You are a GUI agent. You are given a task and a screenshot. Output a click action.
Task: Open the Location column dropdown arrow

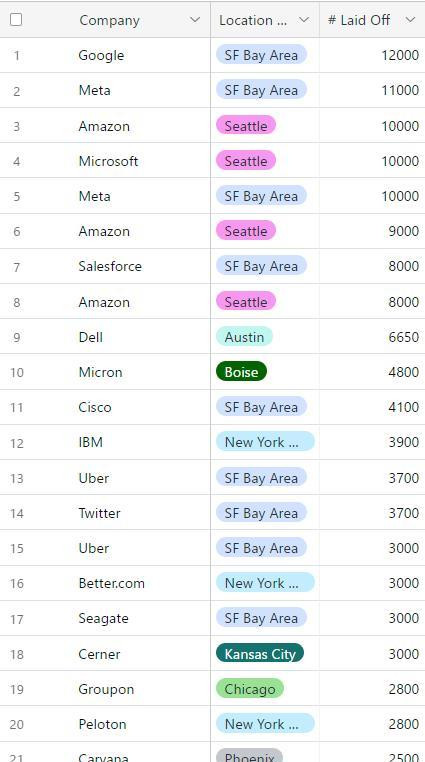(304, 20)
